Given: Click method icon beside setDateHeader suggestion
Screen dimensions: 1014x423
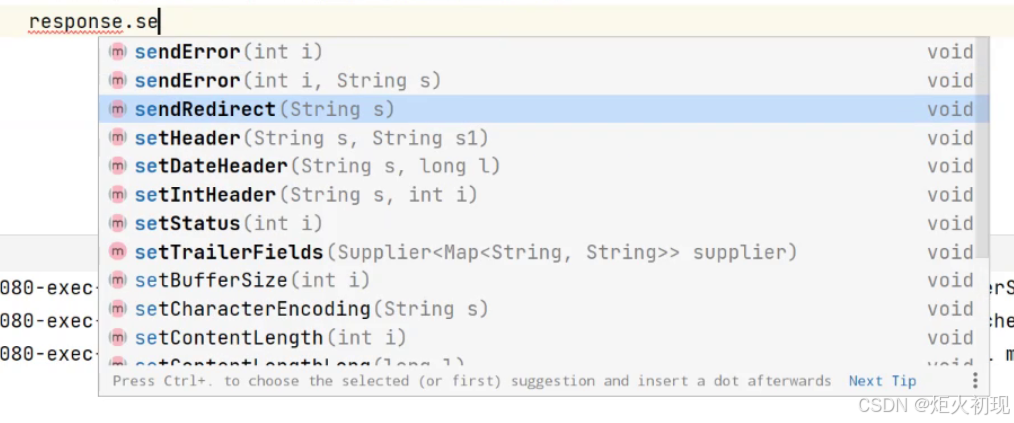Looking at the screenshot, I should click(118, 166).
